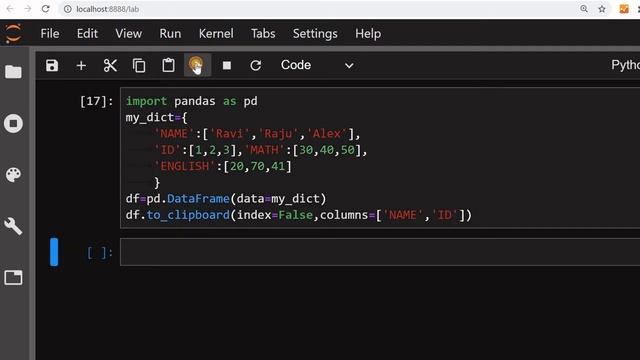This screenshot has width=640, height=360.
Task: Open the Property Inspector wrench icon
Action: click(x=13, y=226)
